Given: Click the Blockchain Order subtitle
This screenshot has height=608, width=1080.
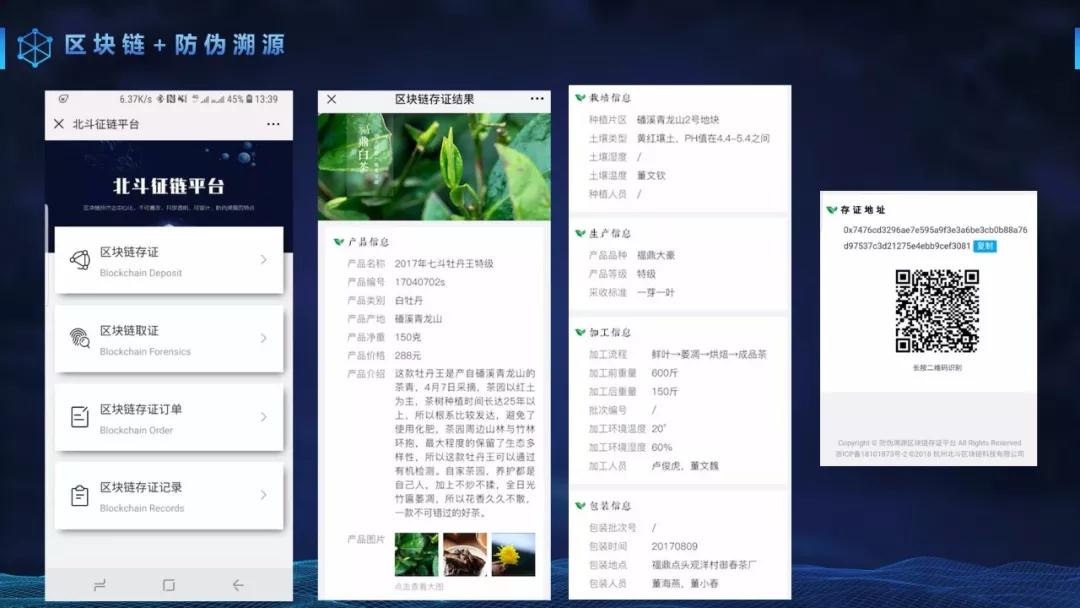Looking at the screenshot, I should click(136, 430).
